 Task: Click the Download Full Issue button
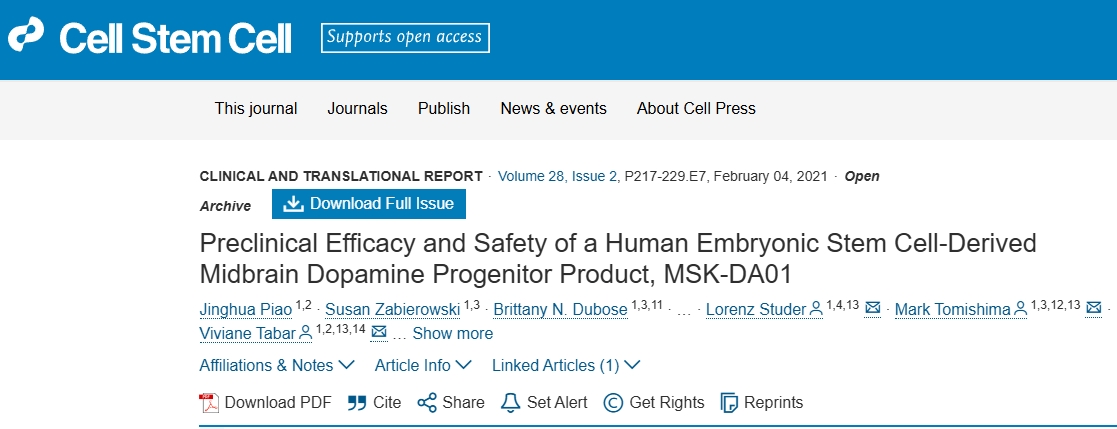pyautogui.click(x=369, y=204)
